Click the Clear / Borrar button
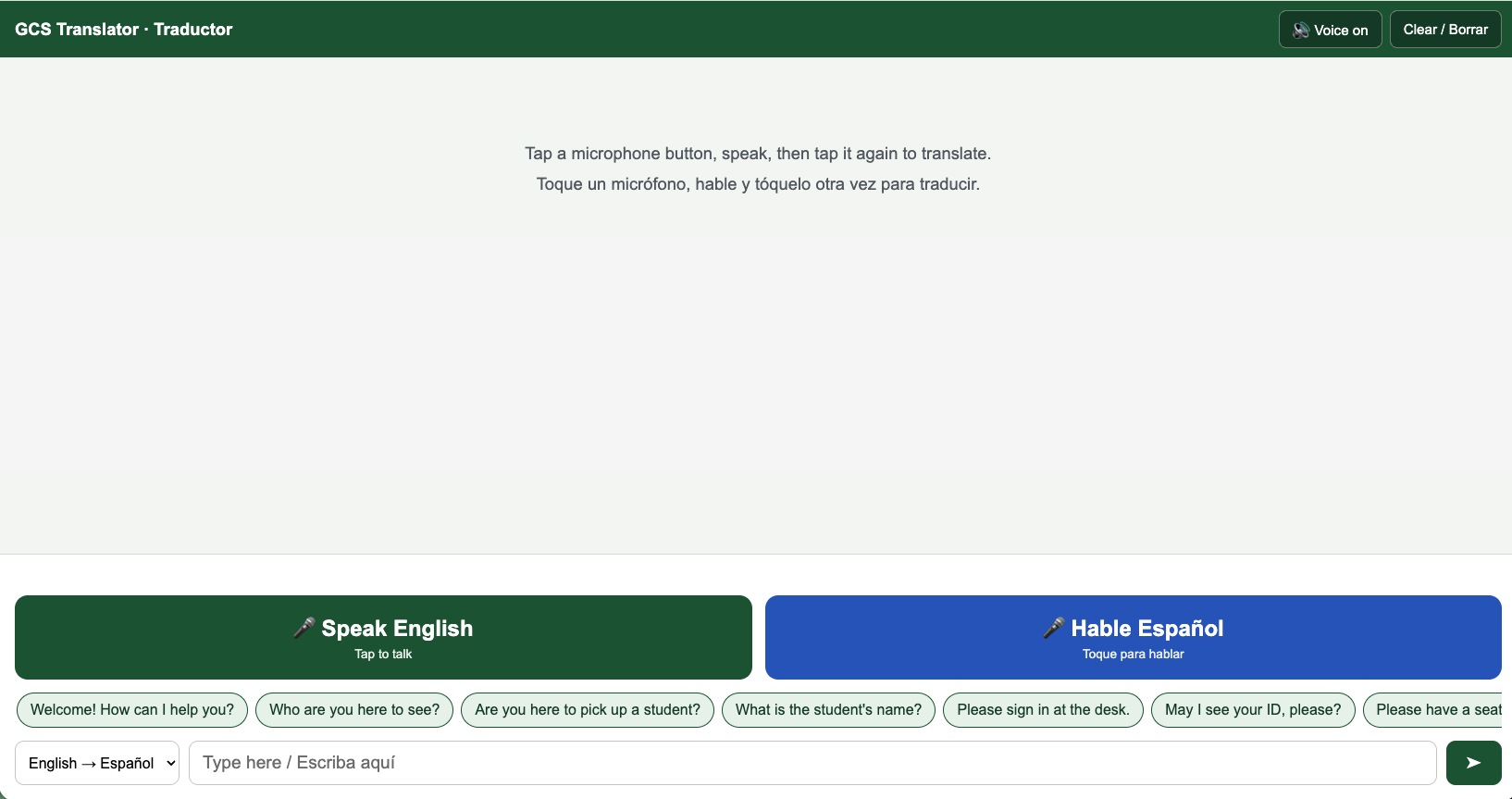1512x799 pixels. coord(1445,30)
